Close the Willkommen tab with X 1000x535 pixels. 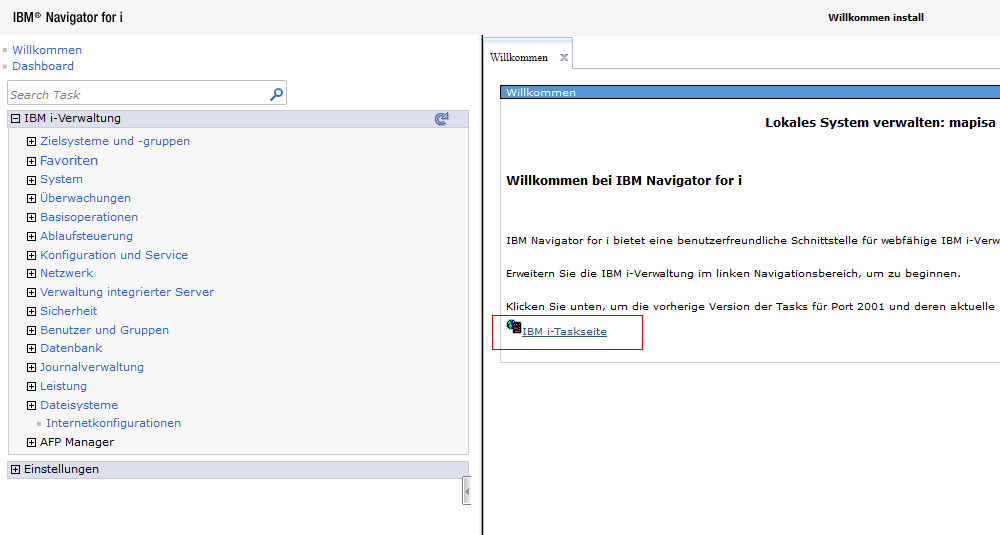point(564,58)
